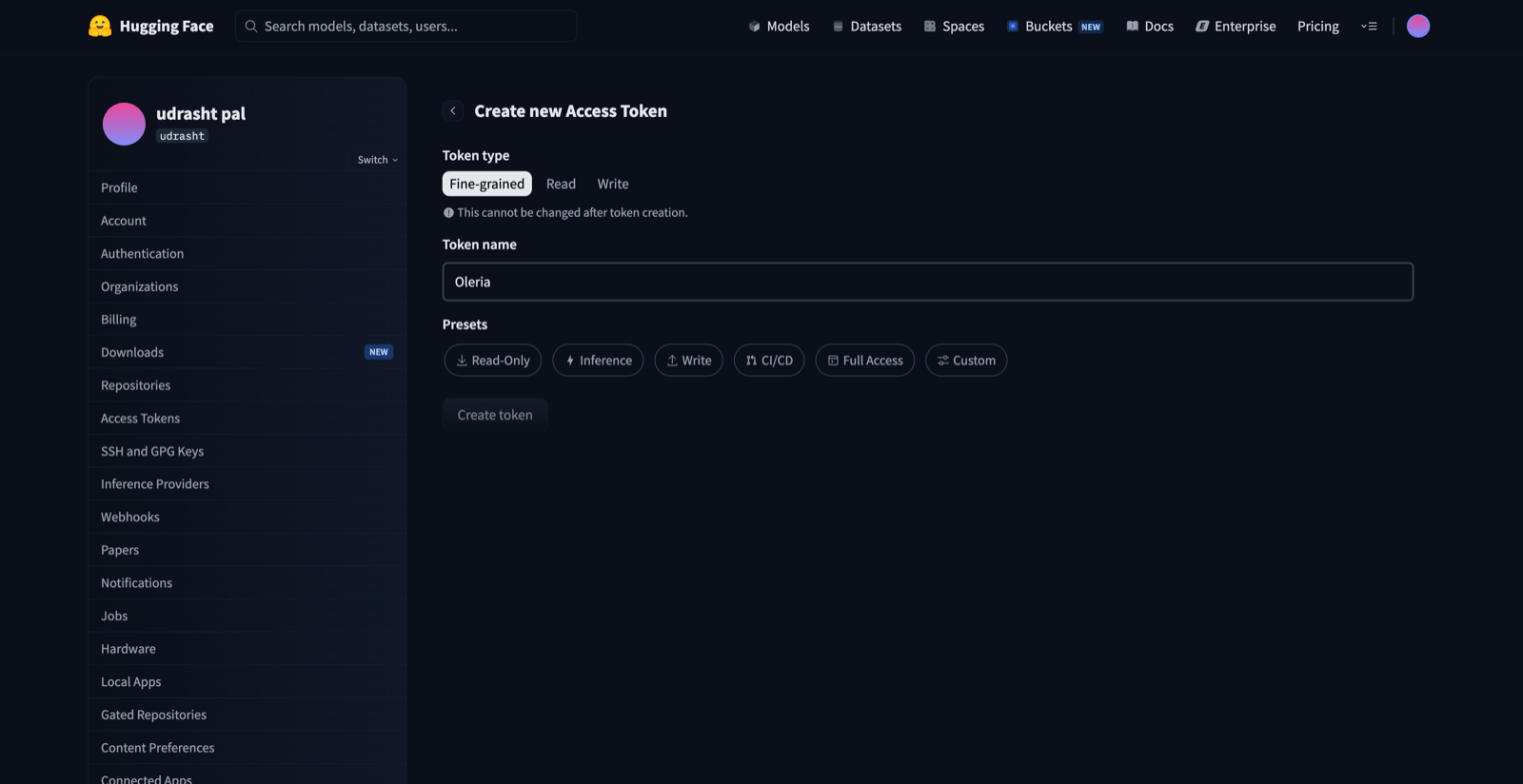The image size is (1523, 784).
Task: Click the Hugging Face logo emoji
Action: point(100,26)
